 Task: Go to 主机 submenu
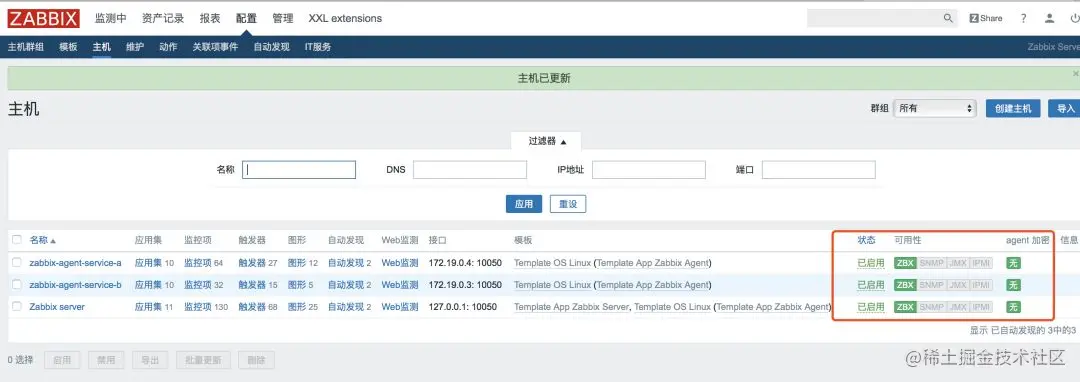click(x=101, y=47)
